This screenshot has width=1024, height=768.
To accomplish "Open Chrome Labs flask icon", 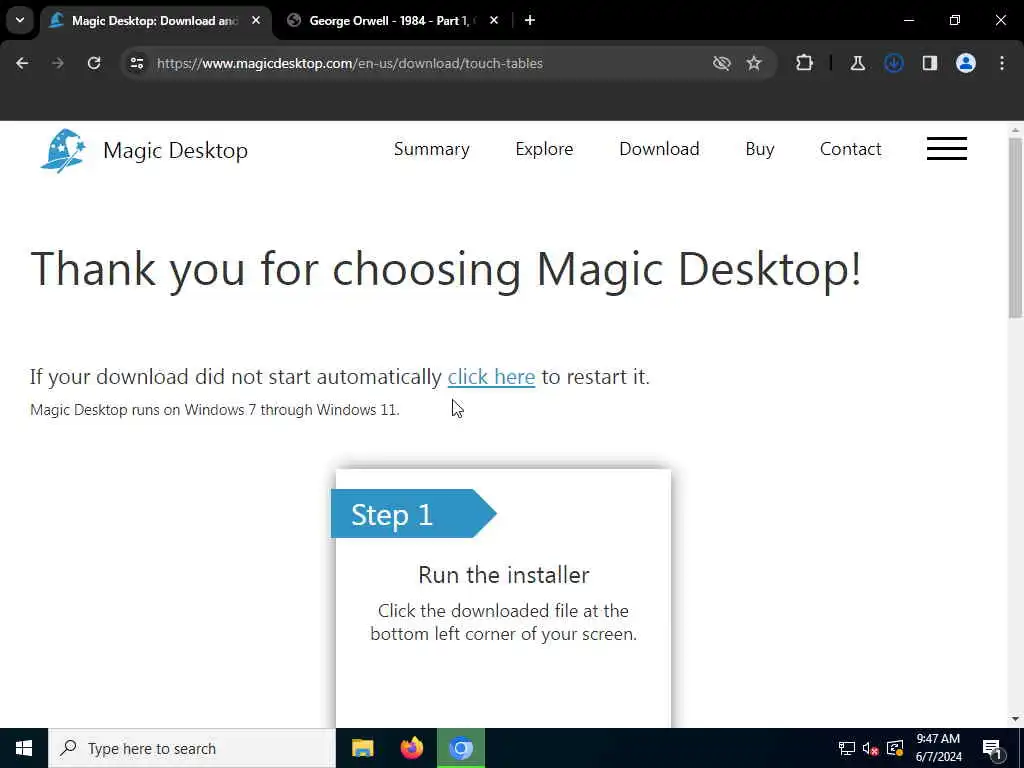I will pyautogui.click(x=857, y=63).
